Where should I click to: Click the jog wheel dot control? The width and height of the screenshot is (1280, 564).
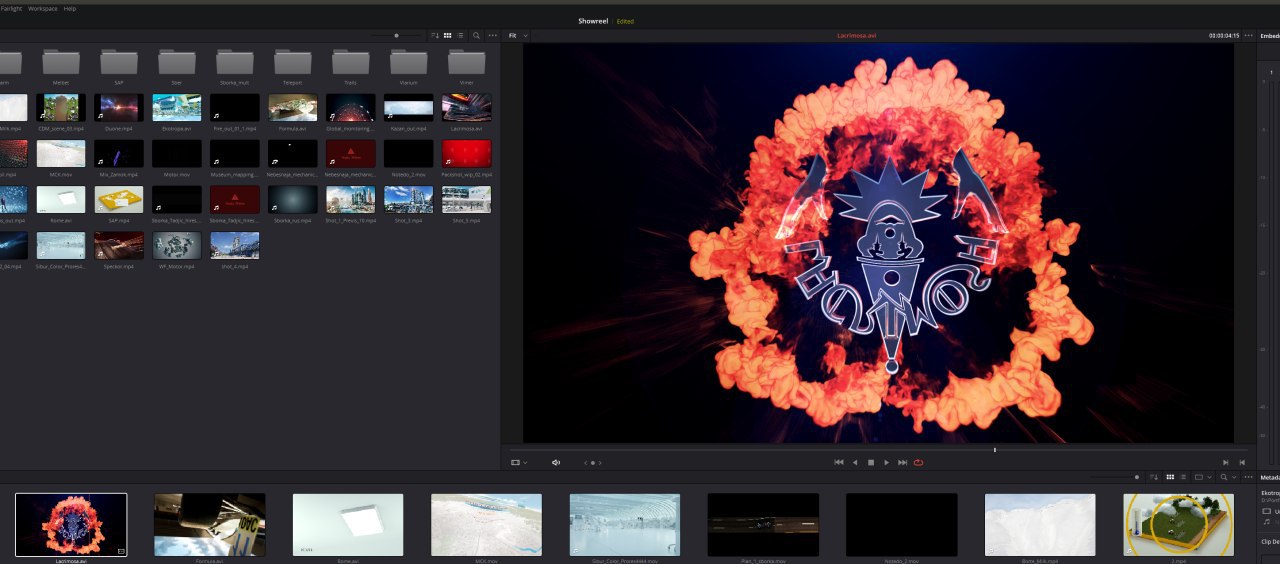593,463
